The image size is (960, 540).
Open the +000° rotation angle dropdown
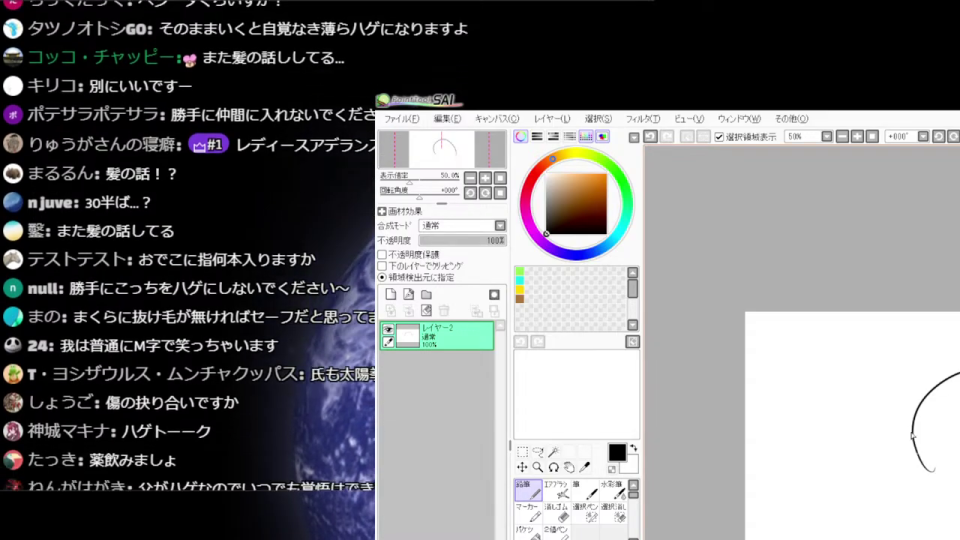[923, 136]
